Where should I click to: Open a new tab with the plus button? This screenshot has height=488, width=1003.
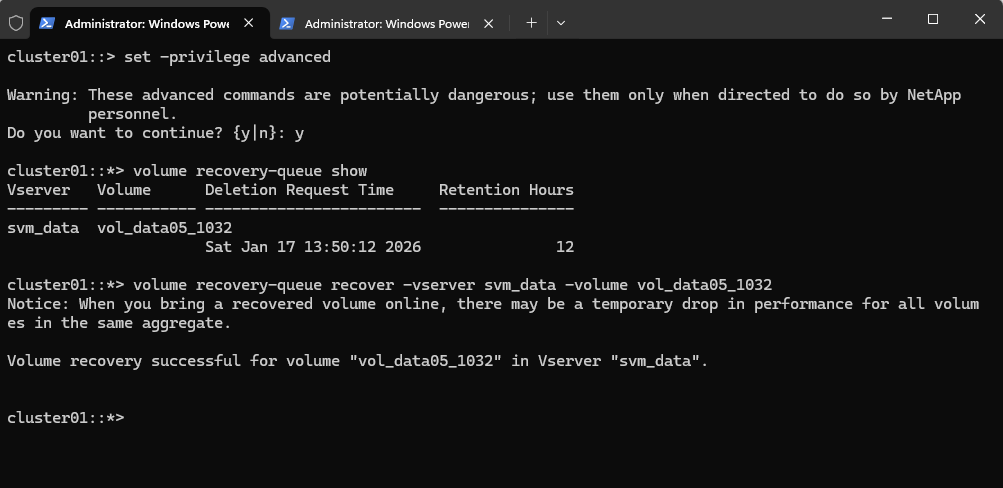(x=531, y=23)
